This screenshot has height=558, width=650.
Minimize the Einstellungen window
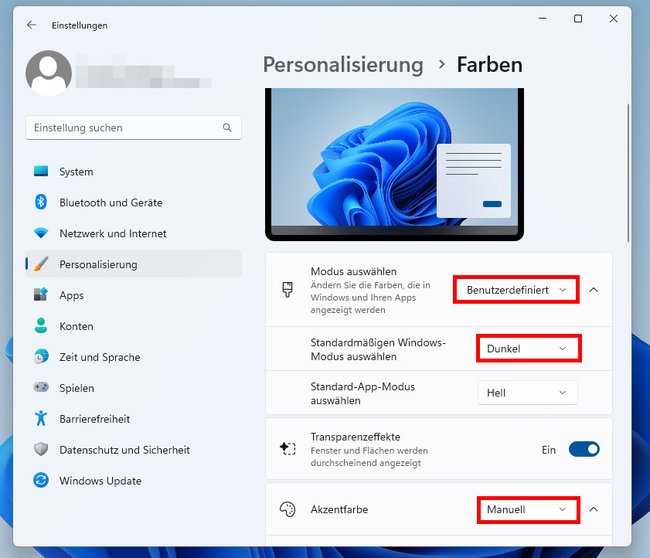(542, 19)
